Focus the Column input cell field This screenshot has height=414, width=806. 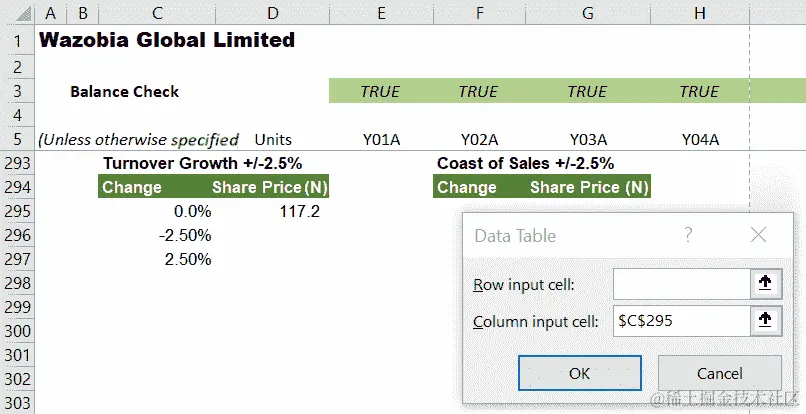pos(681,321)
